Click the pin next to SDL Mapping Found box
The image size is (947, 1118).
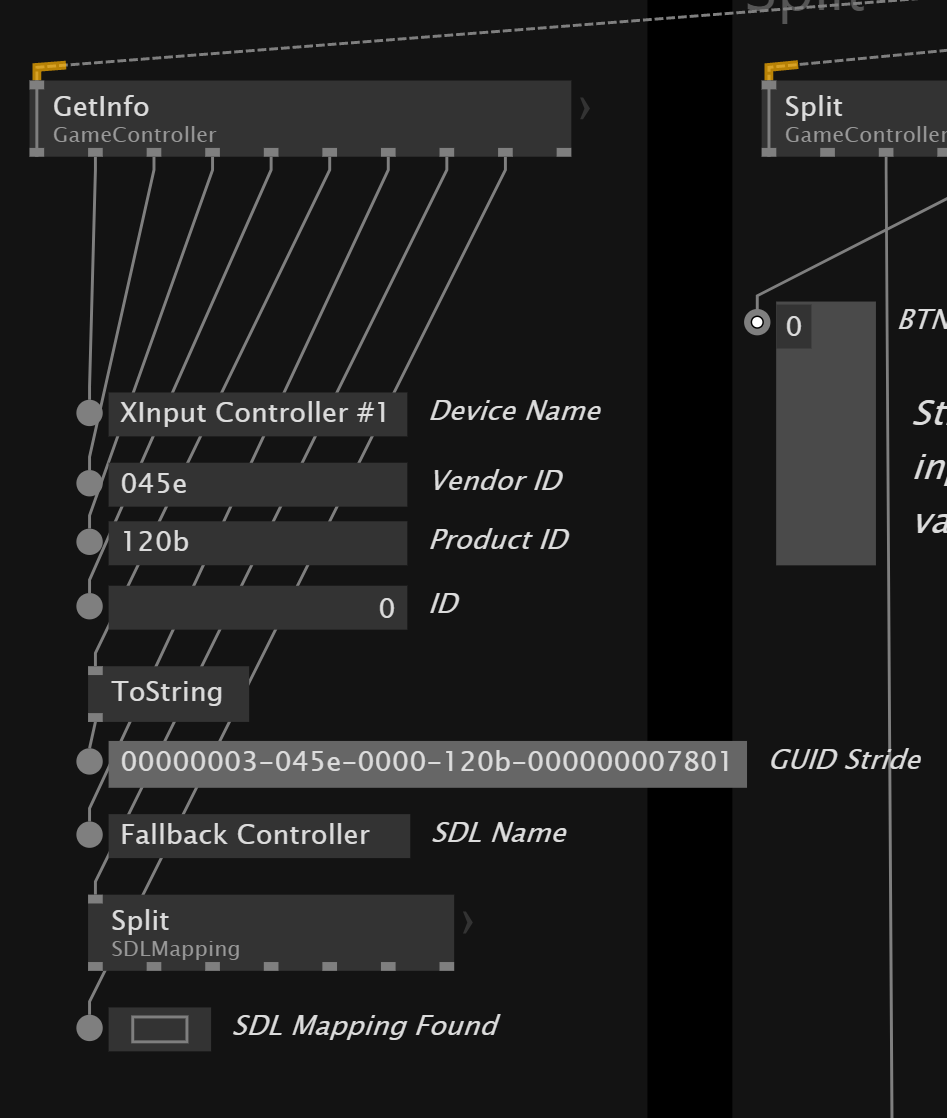[x=89, y=1027]
